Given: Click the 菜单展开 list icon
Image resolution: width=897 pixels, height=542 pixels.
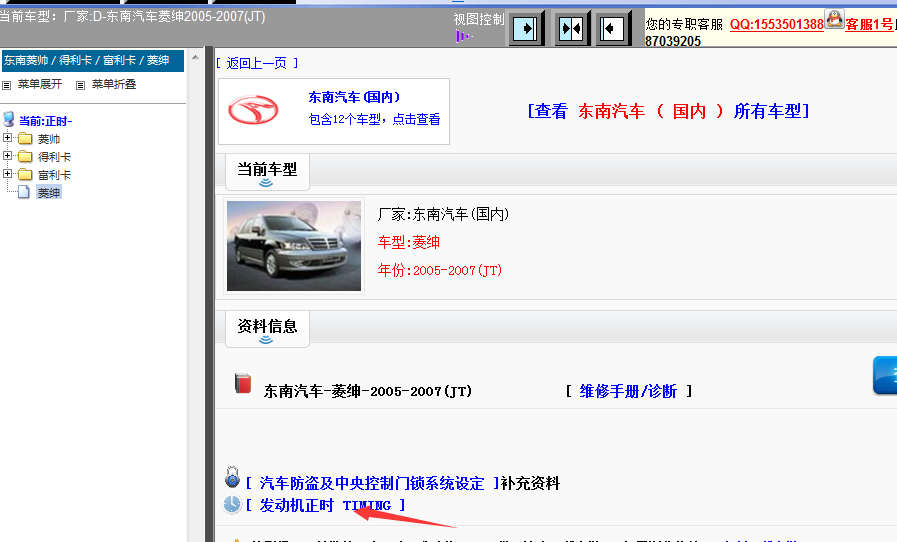Looking at the screenshot, I should click(7, 85).
